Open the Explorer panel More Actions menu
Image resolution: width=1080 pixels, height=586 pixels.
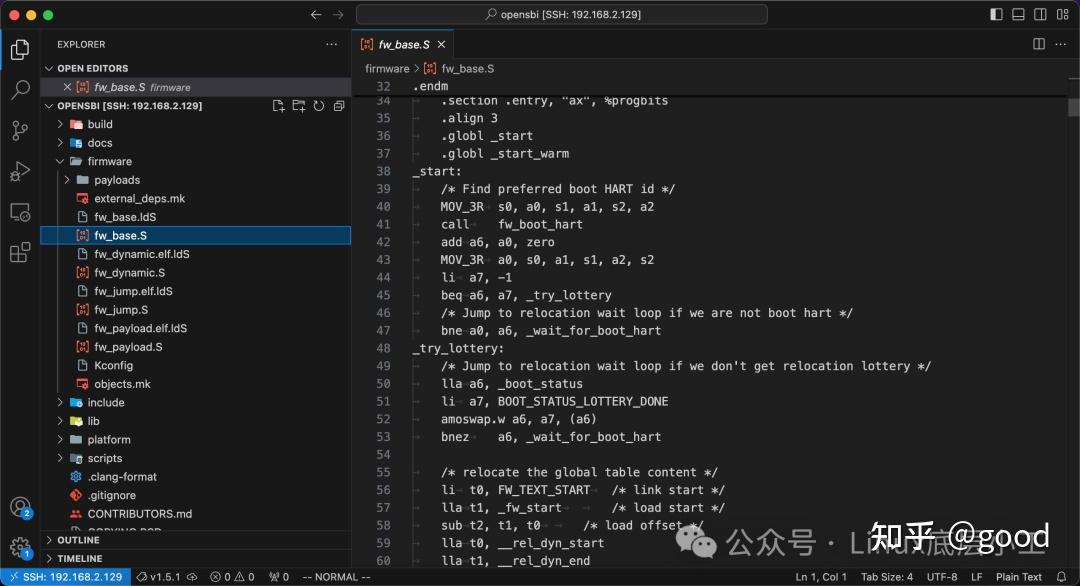[x=330, y=44]
